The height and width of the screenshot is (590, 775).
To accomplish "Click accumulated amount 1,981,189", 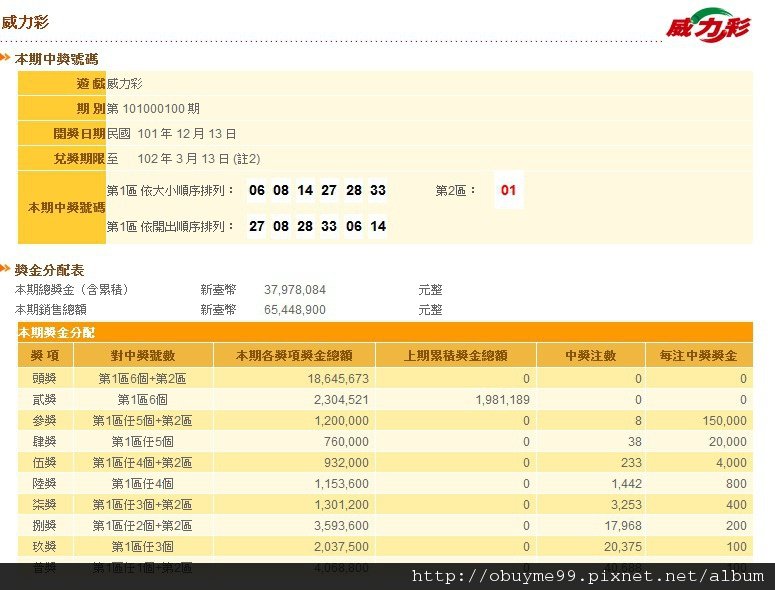I will point(503,400).
